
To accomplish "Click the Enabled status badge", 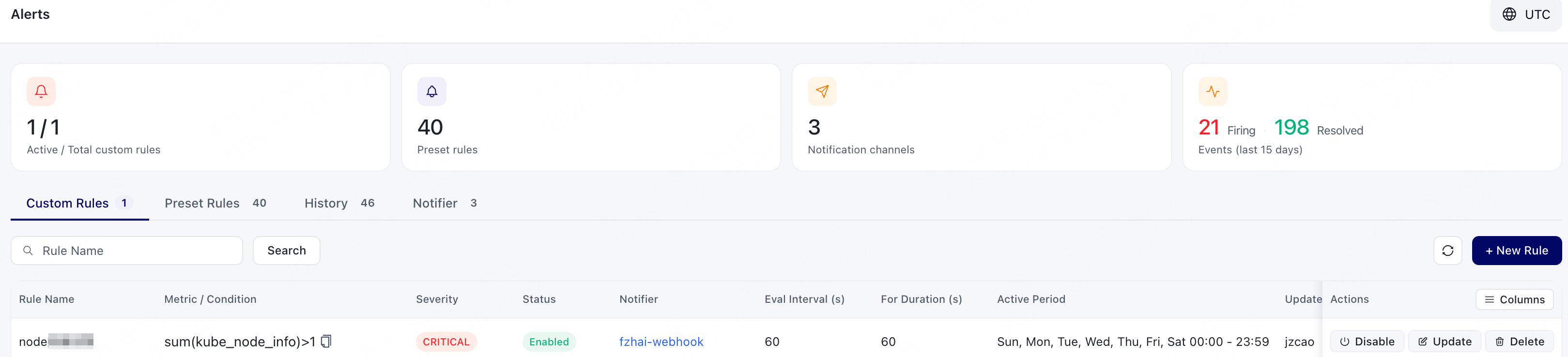I will point(549,342).
